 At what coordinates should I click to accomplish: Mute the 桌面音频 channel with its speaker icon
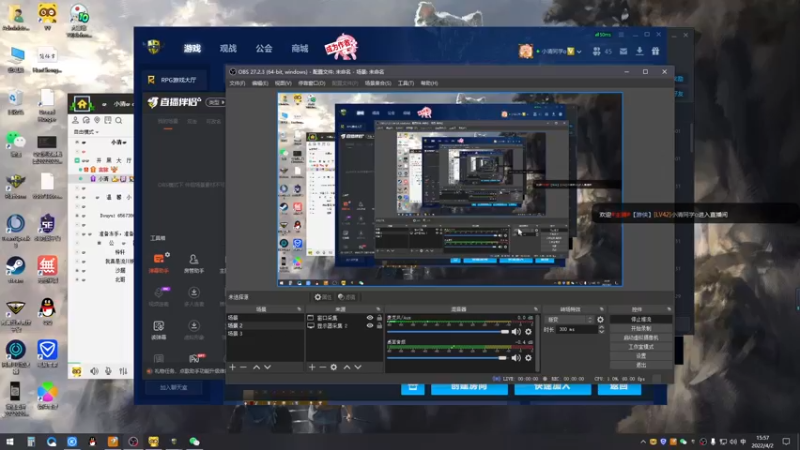coord(516,358)
